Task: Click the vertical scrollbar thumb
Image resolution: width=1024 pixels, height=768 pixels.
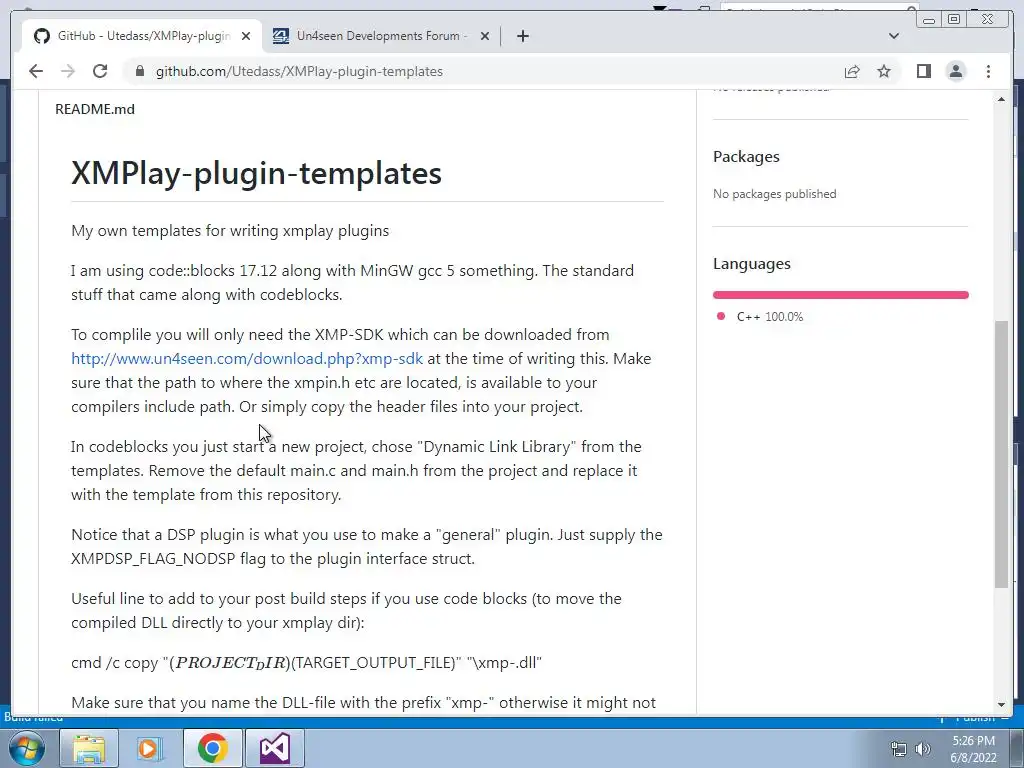Action: click(x=1001, y=454)
